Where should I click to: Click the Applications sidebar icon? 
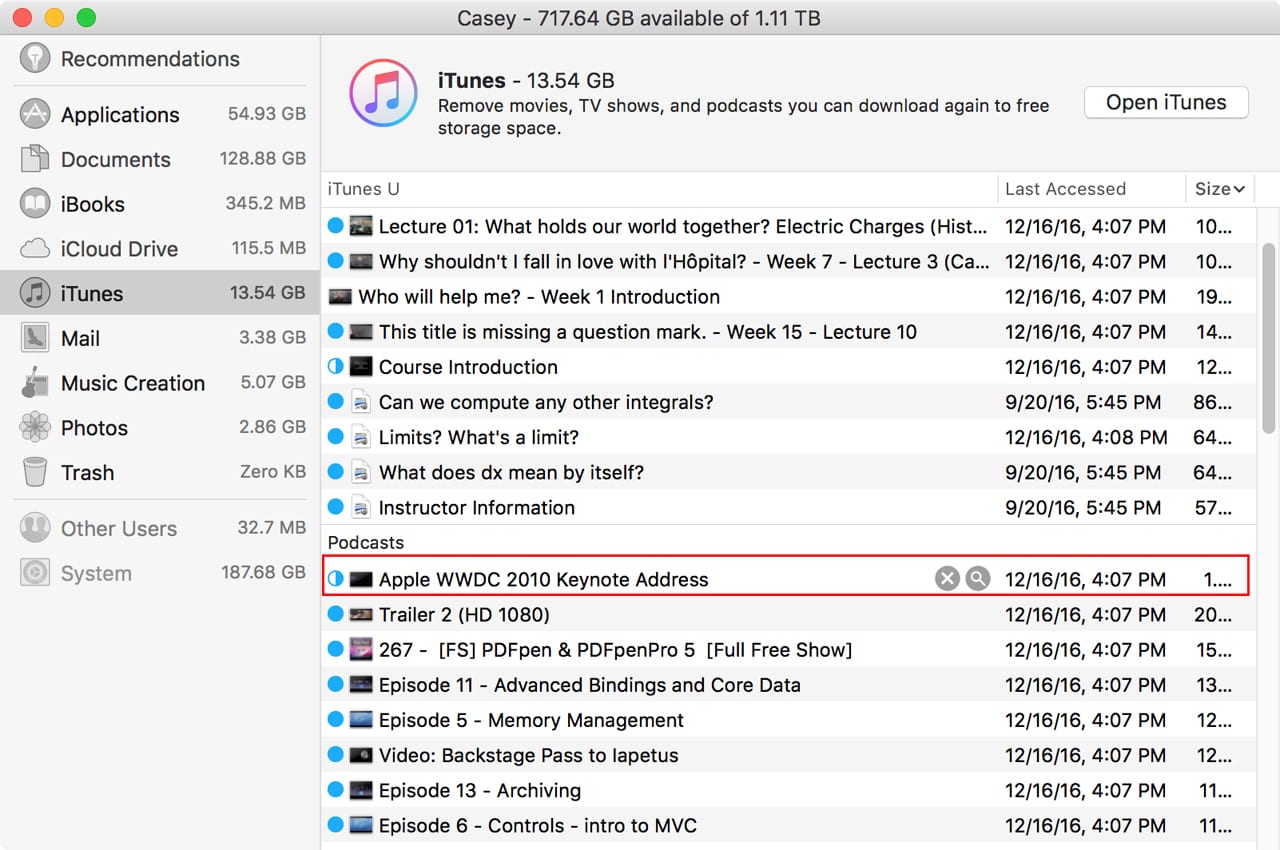click(x=35, y=114)
